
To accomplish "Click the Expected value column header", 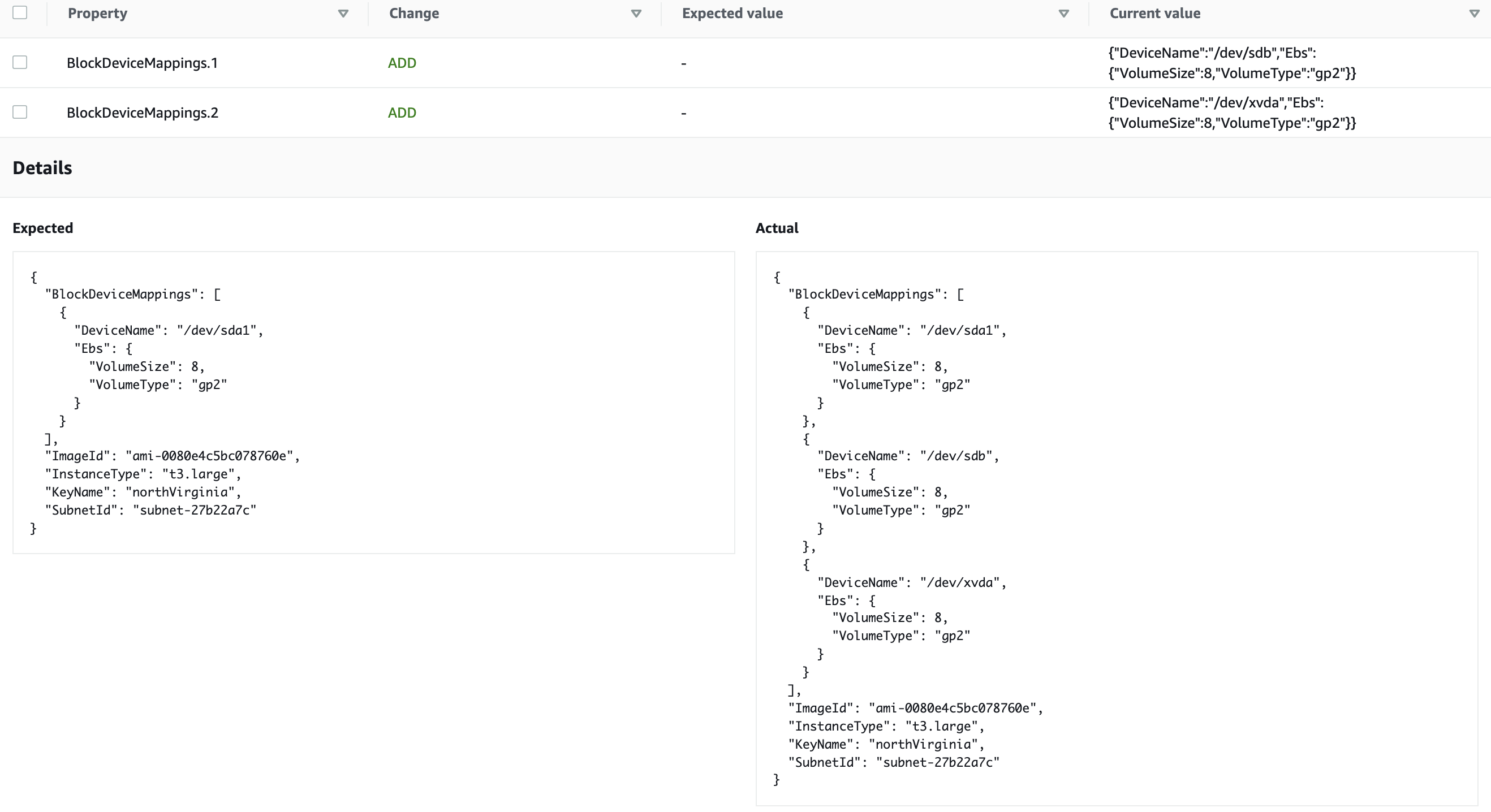I will (731, 14).
